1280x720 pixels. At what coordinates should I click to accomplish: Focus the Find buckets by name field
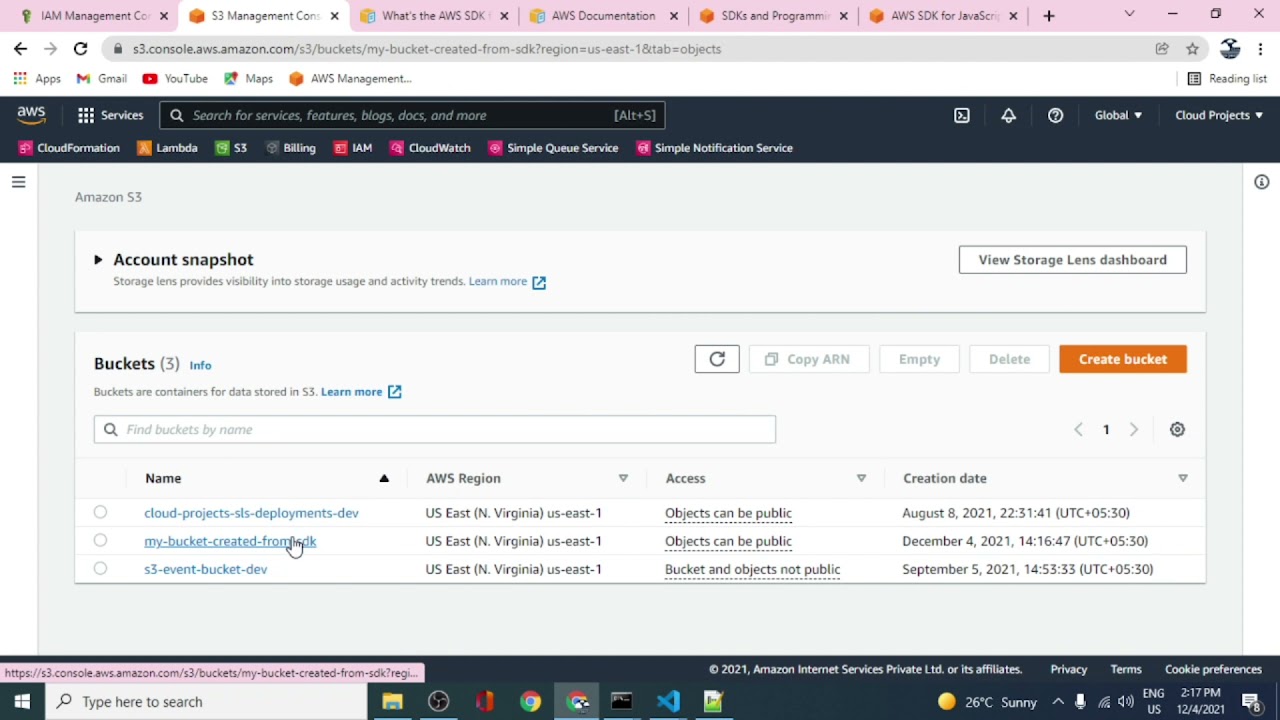tap(435, 429)
